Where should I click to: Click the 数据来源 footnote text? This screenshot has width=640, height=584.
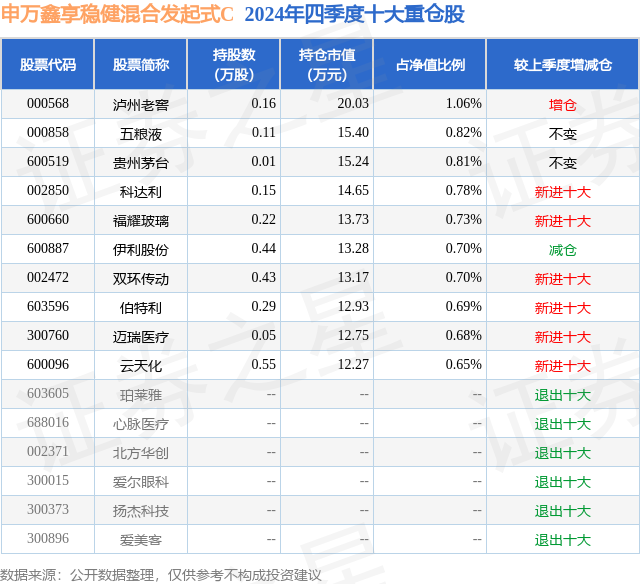point(161,575)
